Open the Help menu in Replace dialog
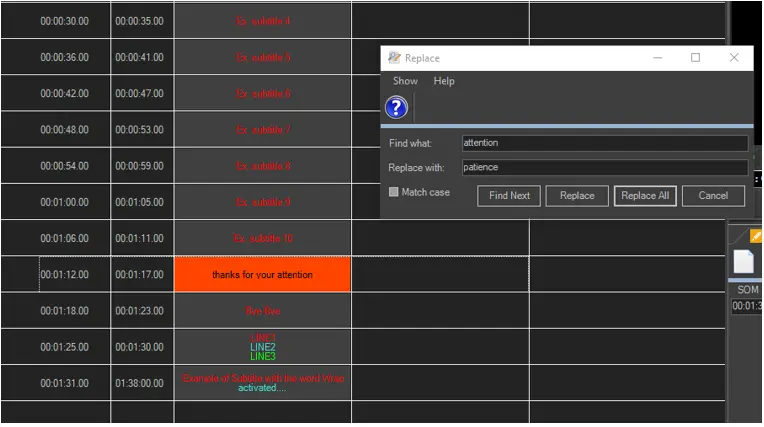 (444, 81)
